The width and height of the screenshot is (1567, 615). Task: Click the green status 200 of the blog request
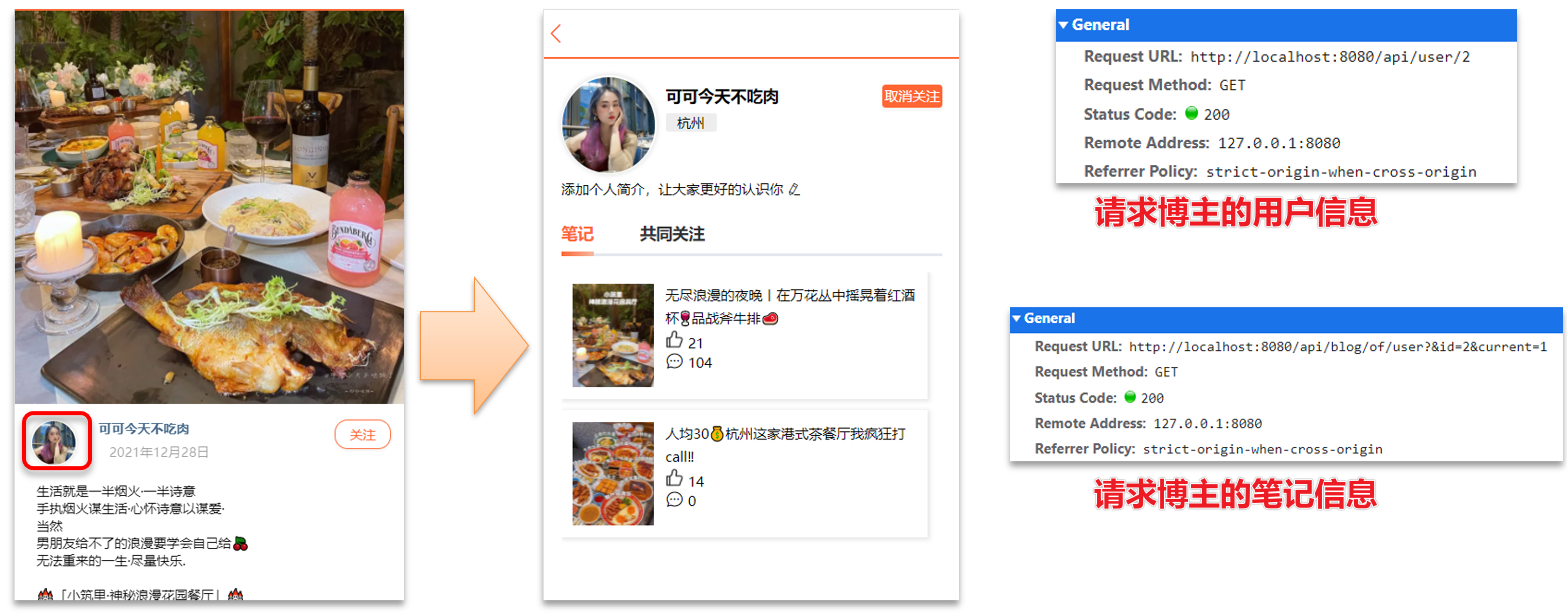click(x=1144, y=398)
